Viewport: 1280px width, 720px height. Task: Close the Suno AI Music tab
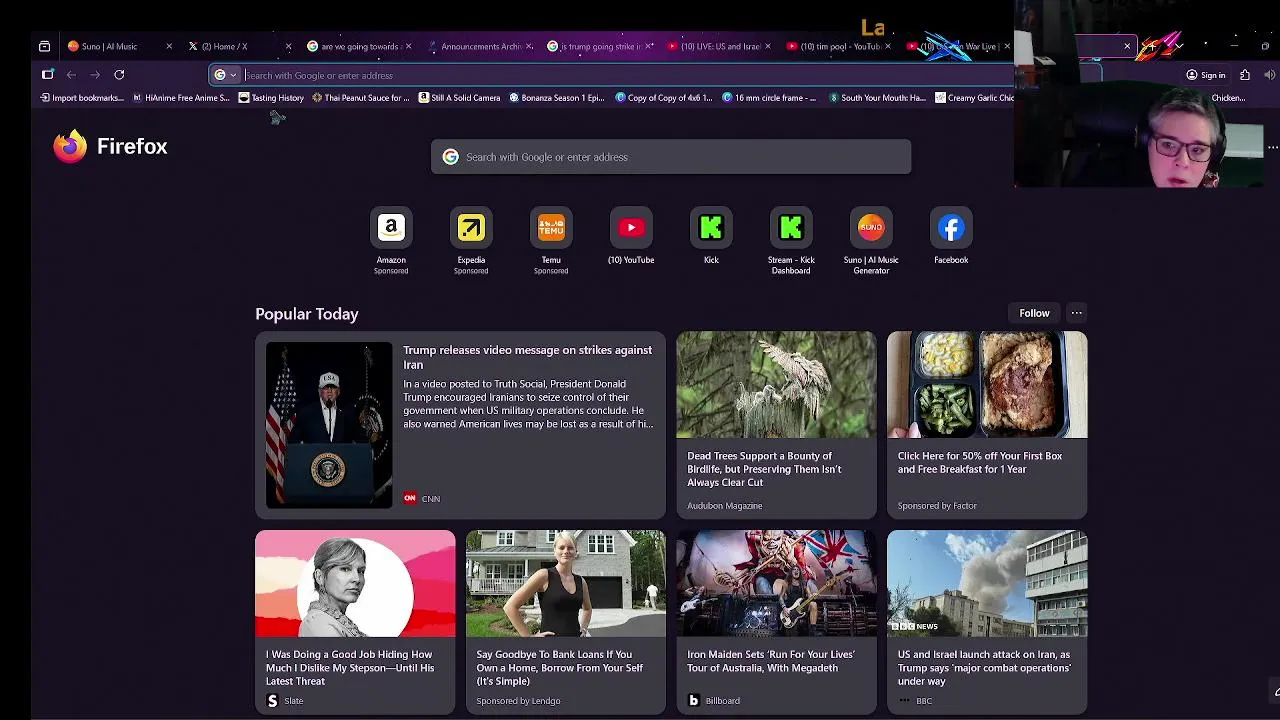[169, 46]
